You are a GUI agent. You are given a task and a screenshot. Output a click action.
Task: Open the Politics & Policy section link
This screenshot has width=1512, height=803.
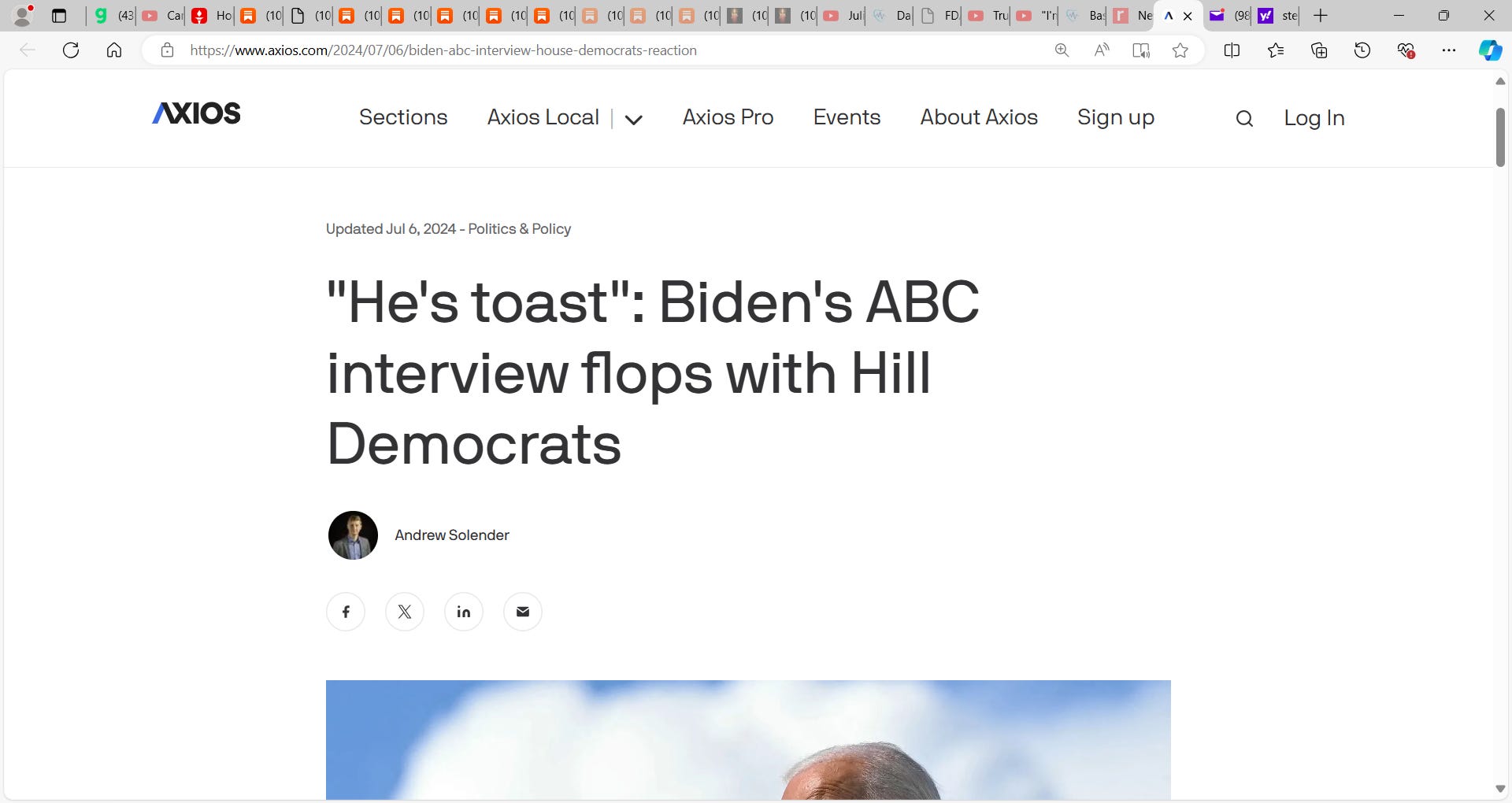point(520,229)
